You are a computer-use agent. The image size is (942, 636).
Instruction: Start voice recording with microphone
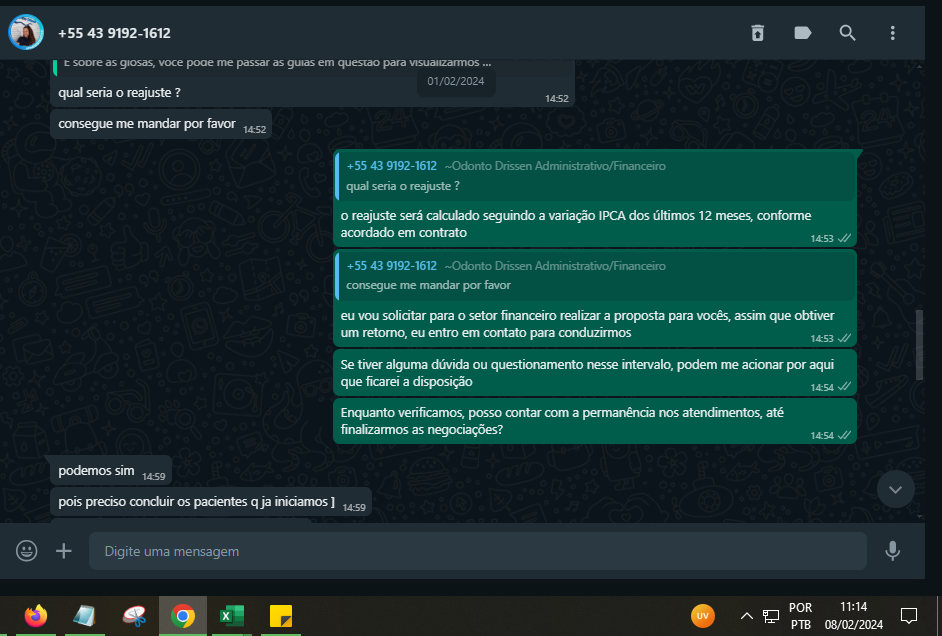(x=893, y=551)
